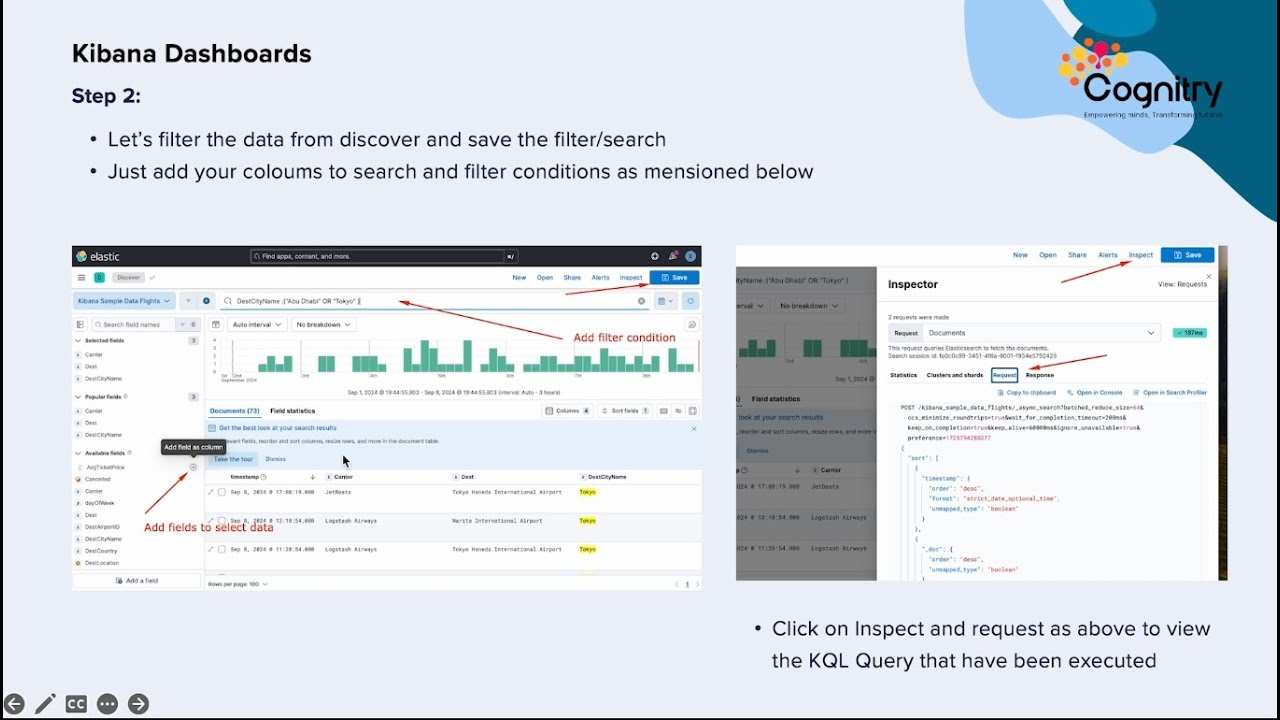Open the field type filter dropdown
1280x720 pixels.
[x=188, y=325]
